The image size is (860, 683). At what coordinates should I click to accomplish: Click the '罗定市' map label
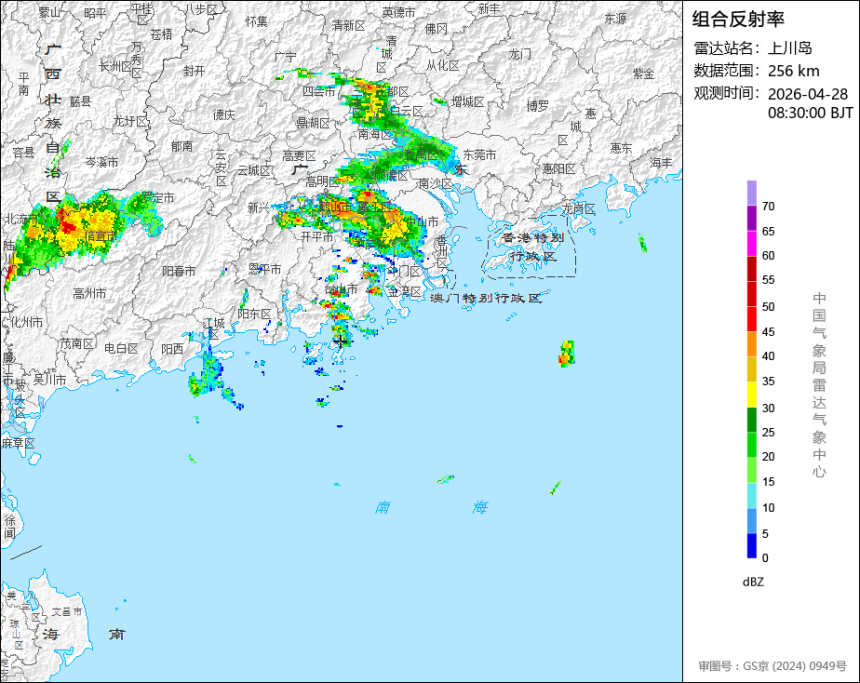(x=158, y=197)
